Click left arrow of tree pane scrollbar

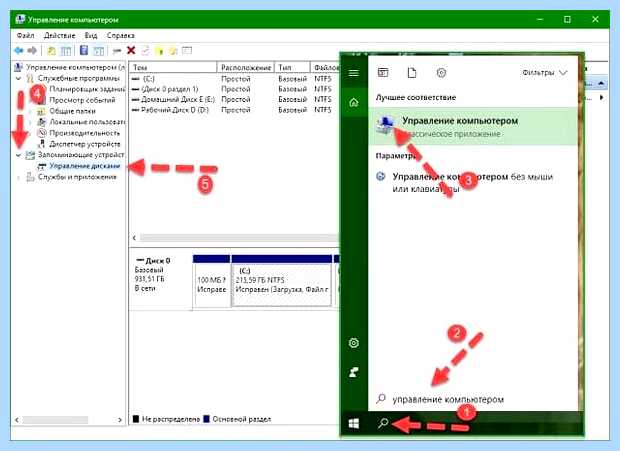[x=17, y=420]
